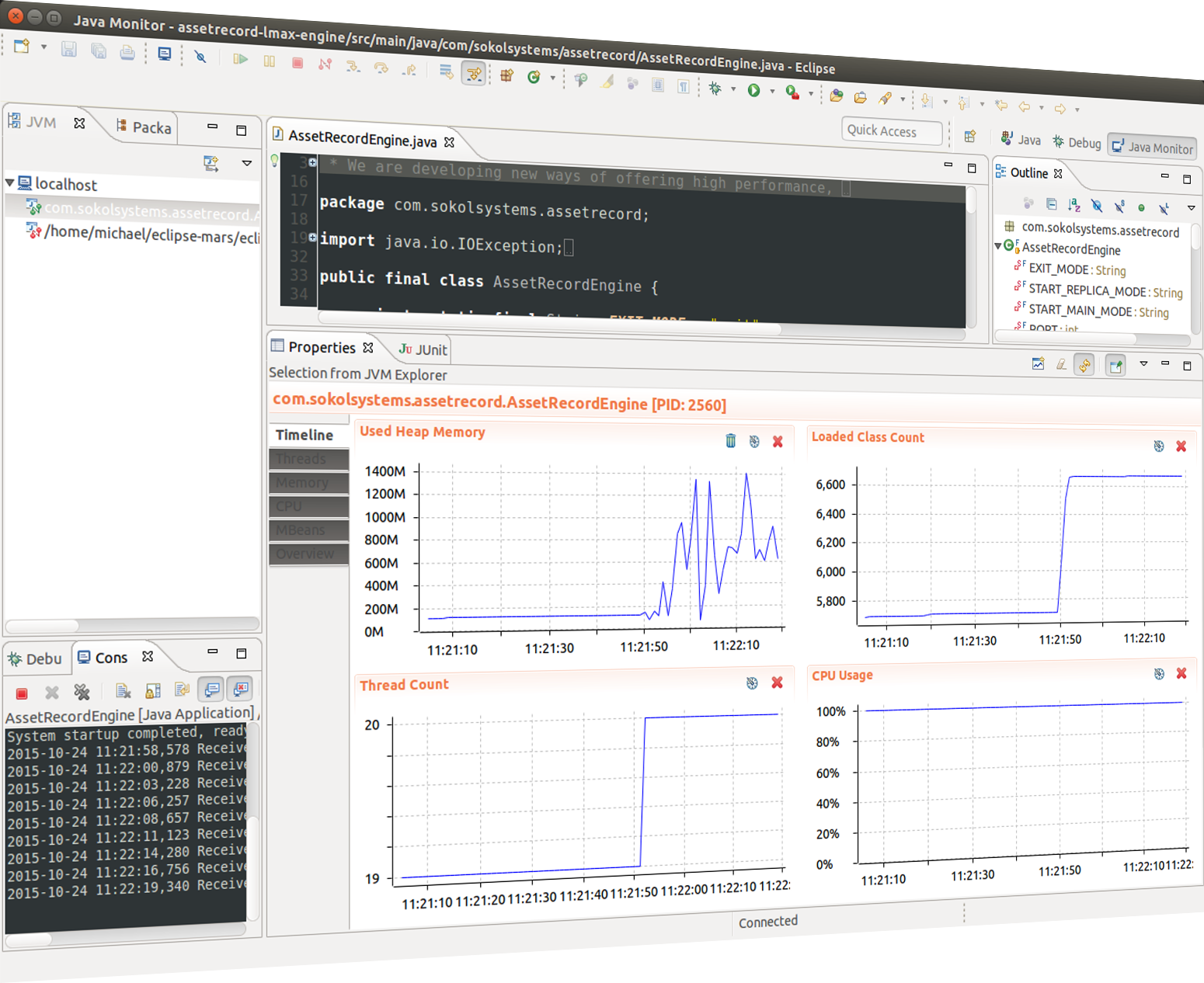Select the Console tab

click(x=111, y=658)
